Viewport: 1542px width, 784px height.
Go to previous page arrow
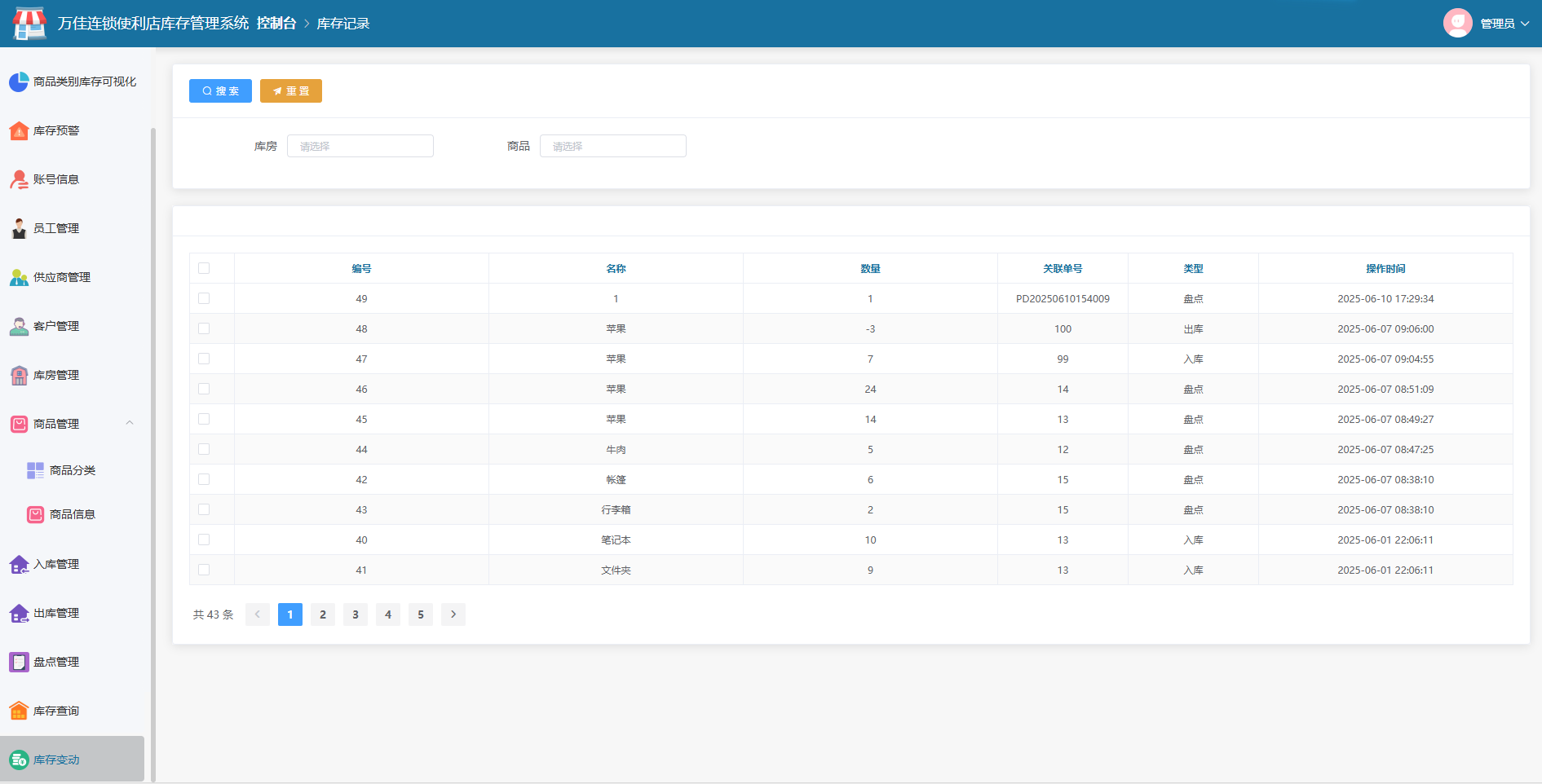point(258,614)
